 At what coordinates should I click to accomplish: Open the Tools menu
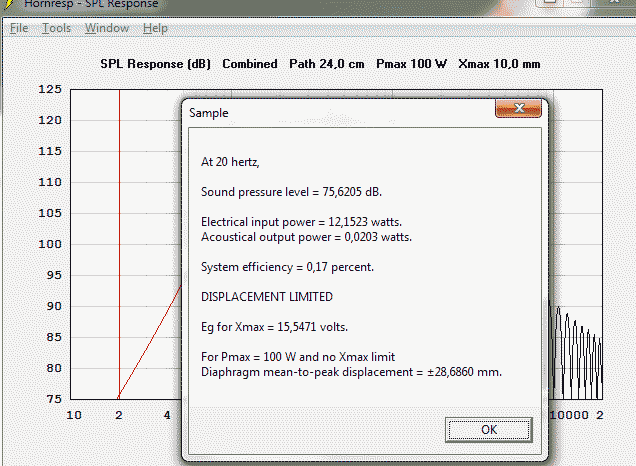[x=56, y=28]
